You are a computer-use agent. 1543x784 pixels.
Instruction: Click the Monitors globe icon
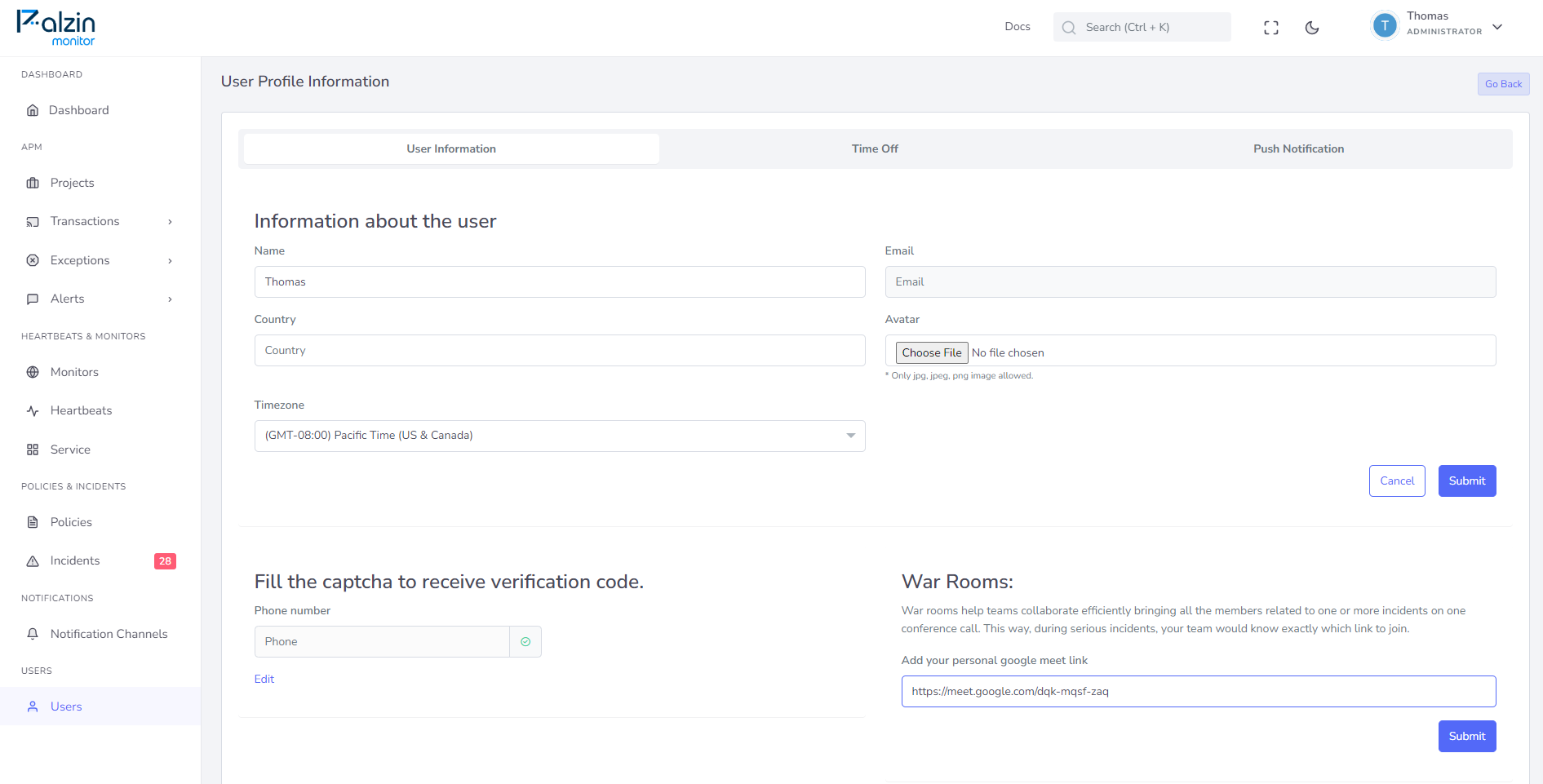tap(33, 372)
